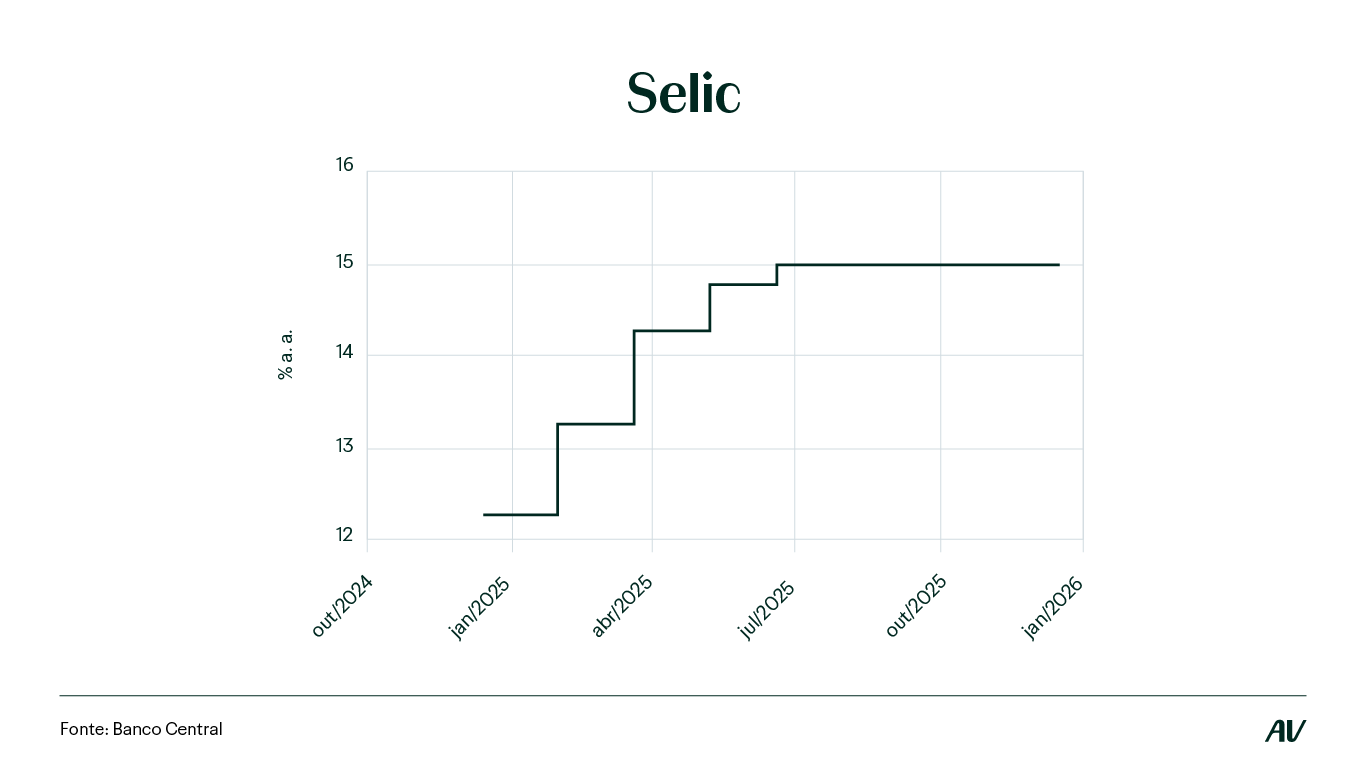Click the lowest step of the Selic line
The height and width of the screenshot is (768, 1366).
[x=520, y=514]
